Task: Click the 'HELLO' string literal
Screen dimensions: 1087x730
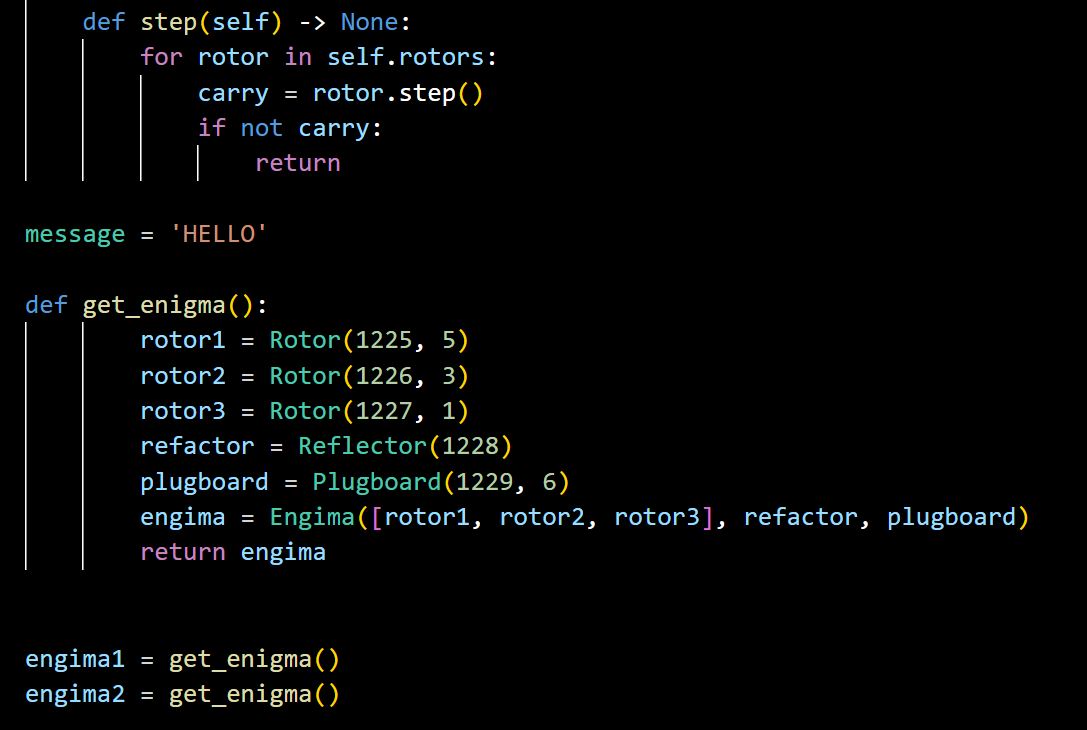Action: tap(218, 234)
